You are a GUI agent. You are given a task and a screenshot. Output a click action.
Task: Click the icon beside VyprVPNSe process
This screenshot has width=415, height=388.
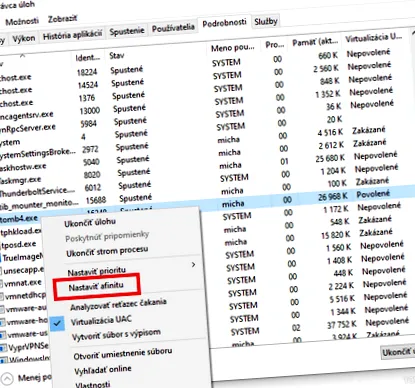(4, 348)
